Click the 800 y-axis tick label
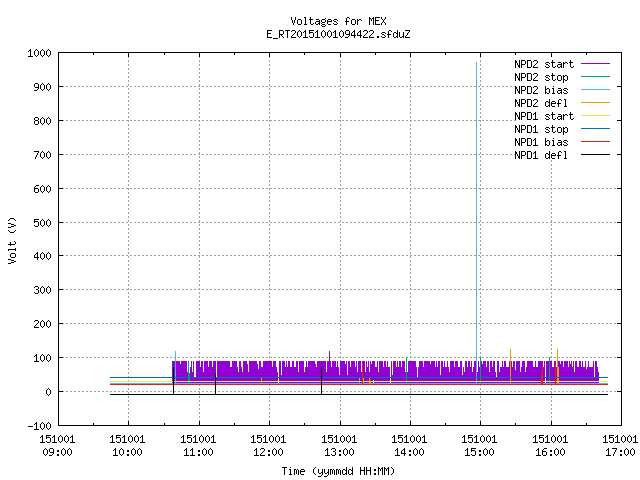640x480 pixels. [42, 121]
